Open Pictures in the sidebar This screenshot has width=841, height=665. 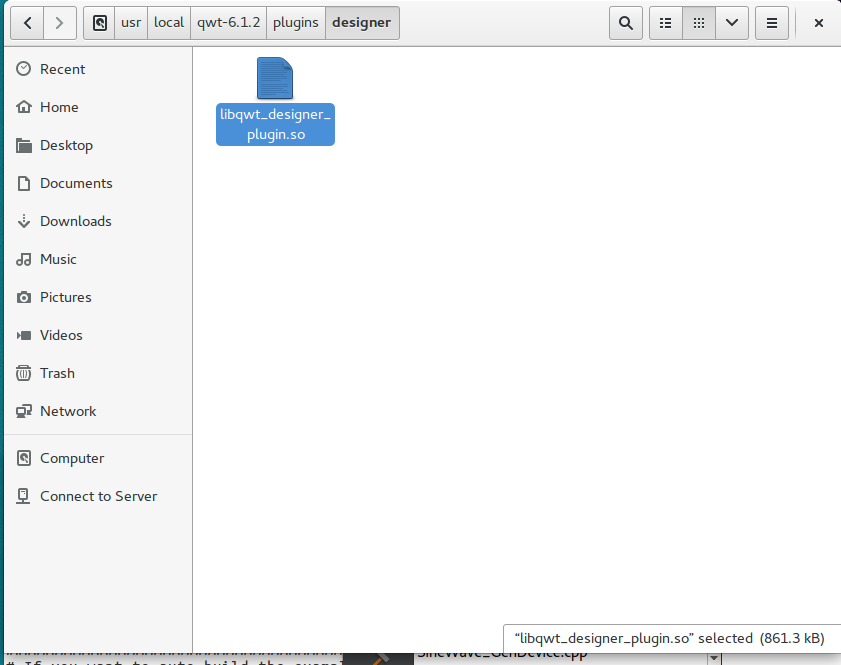pyautogui.click(x=98, y=297)
